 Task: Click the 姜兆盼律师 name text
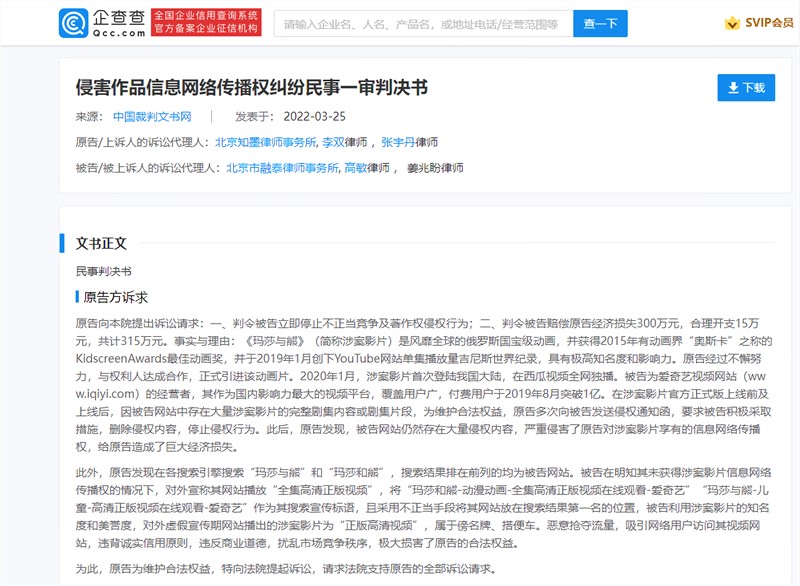point(435,168)
